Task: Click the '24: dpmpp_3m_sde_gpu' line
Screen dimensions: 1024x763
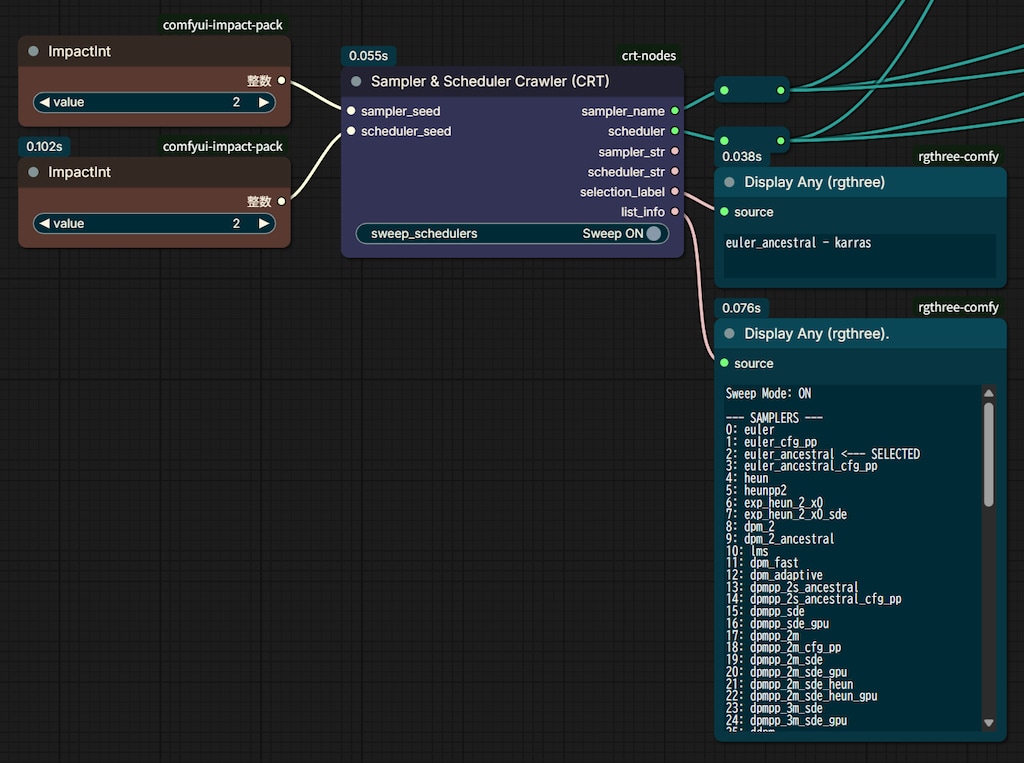Action: [x=786, y=721]
